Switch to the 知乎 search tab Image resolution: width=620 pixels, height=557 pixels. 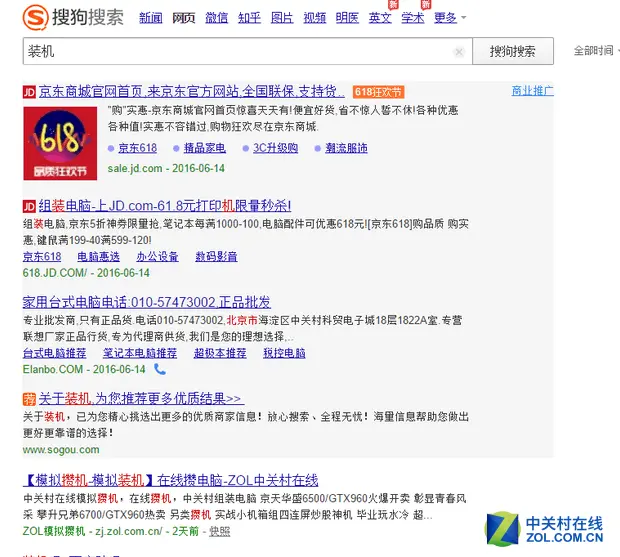pyautogui.click(x=249, y=18)
